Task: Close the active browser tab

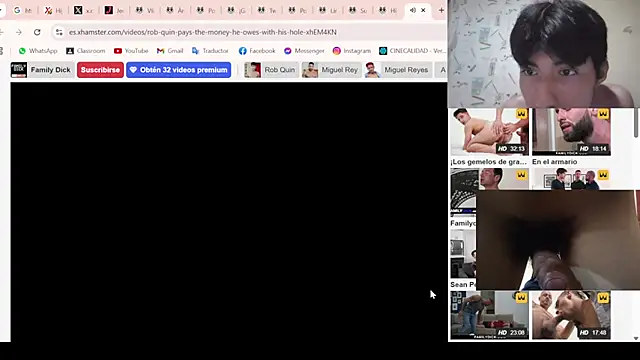Action: [423, 10]
